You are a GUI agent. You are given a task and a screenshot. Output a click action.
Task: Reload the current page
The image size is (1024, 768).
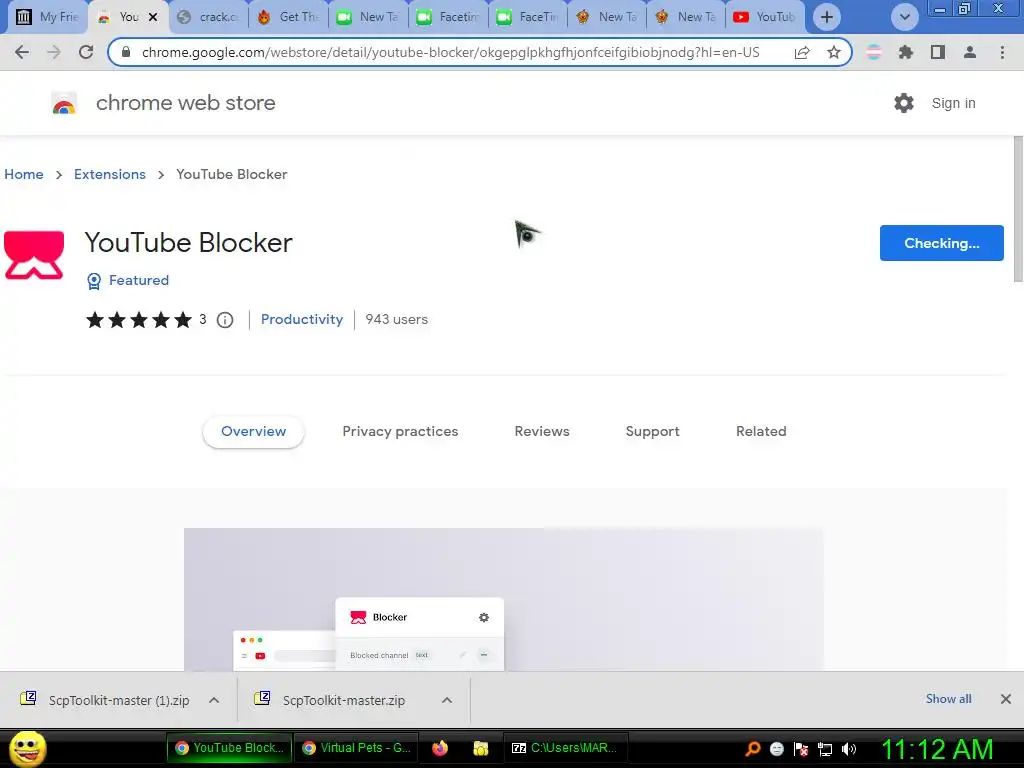click(x=86, y=52)
